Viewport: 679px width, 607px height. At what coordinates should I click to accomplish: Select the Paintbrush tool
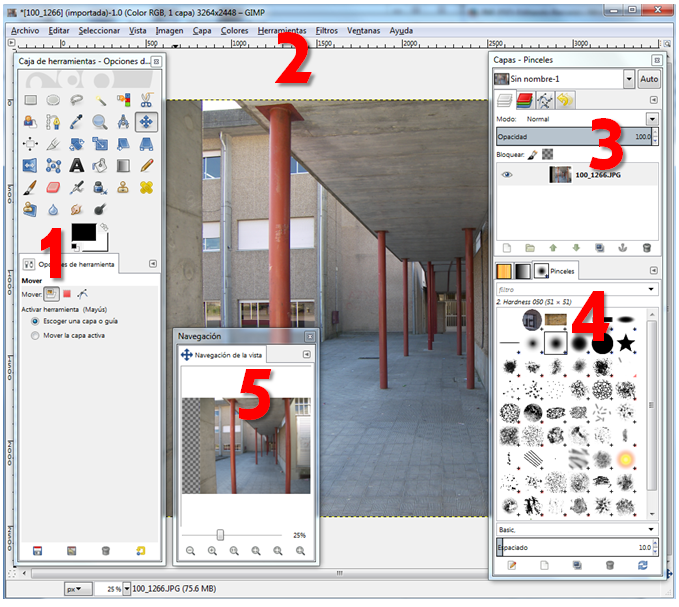[x=30, y=187]
